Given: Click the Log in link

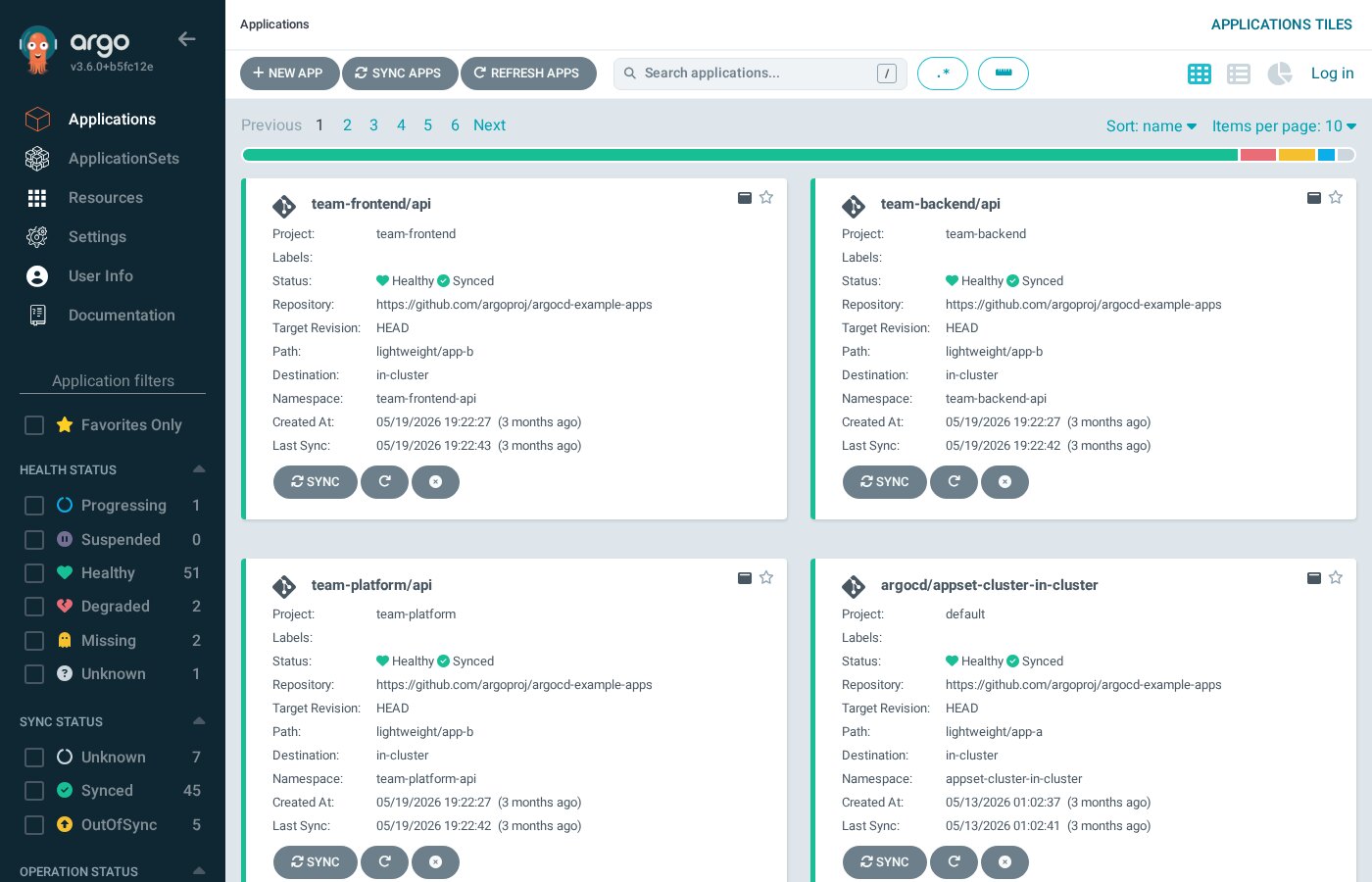Looking at the screenshot, I should pos(1333,73).
